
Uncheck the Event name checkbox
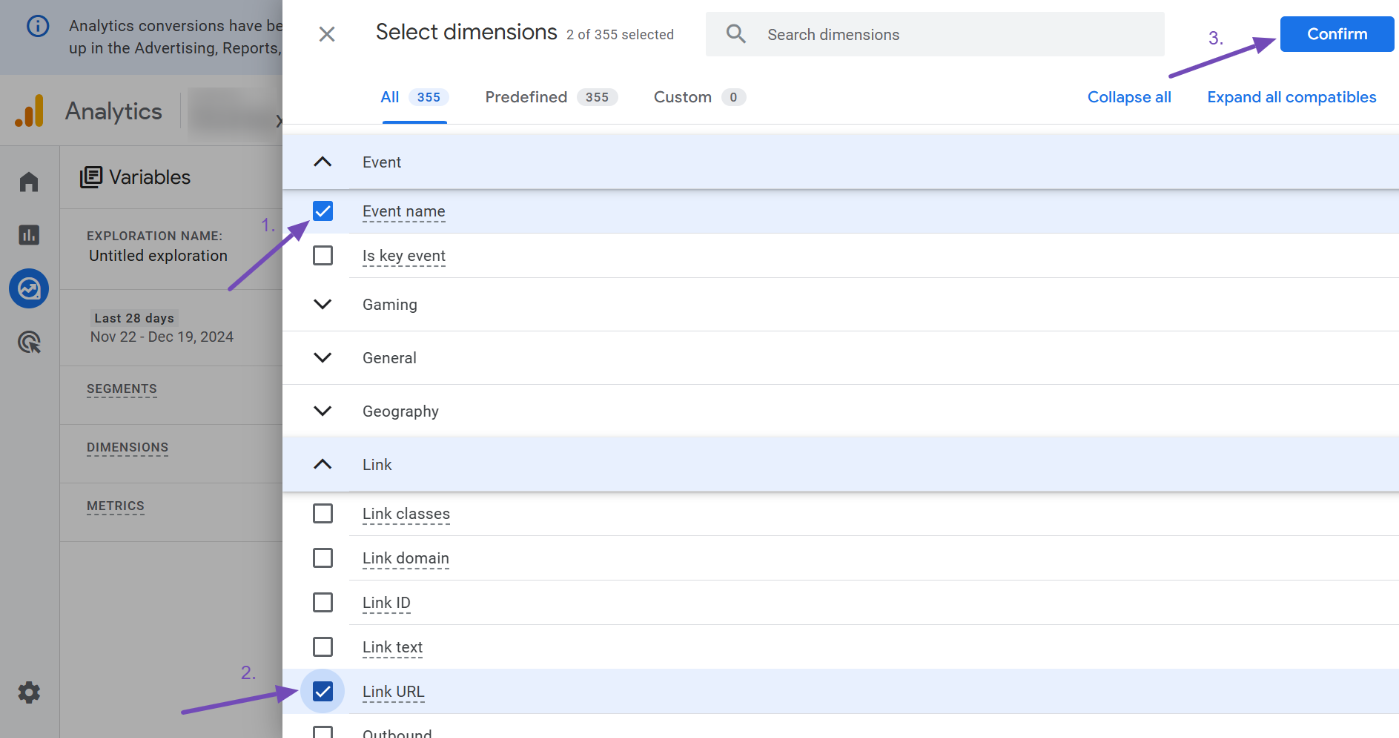pyautogui.click(x=323, y=211)
